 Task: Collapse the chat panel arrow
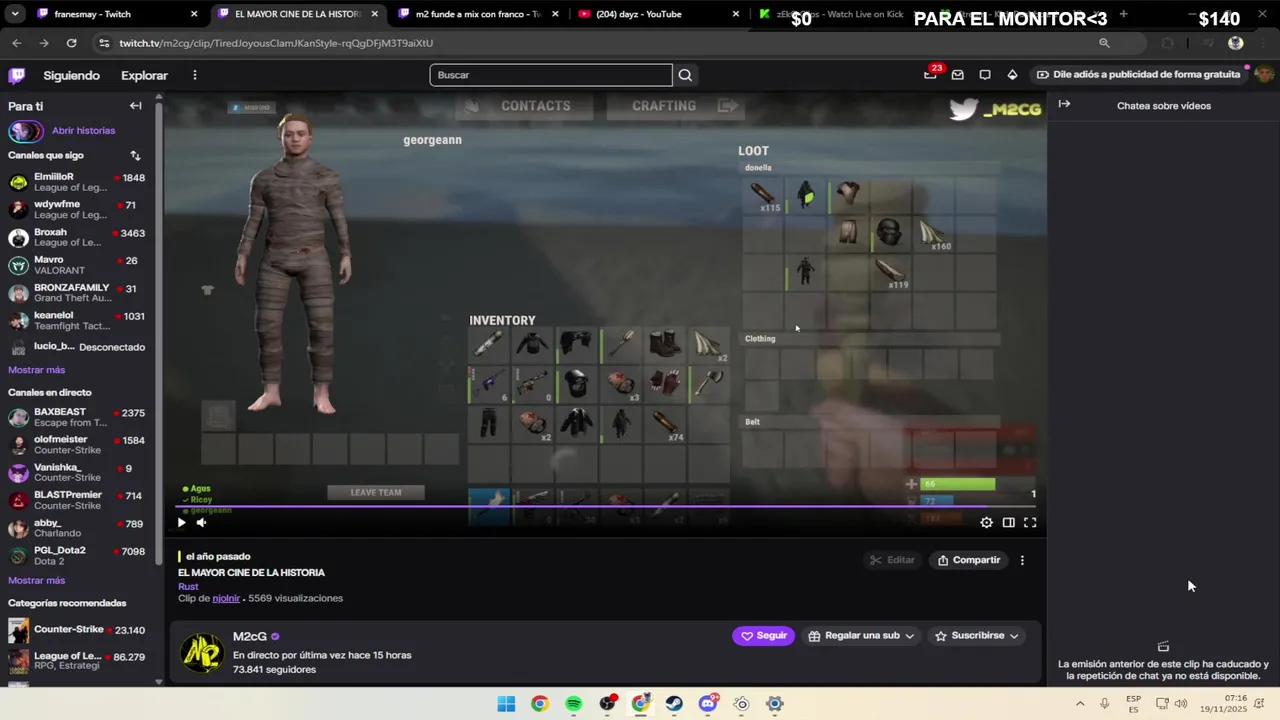click(1064, 104)
